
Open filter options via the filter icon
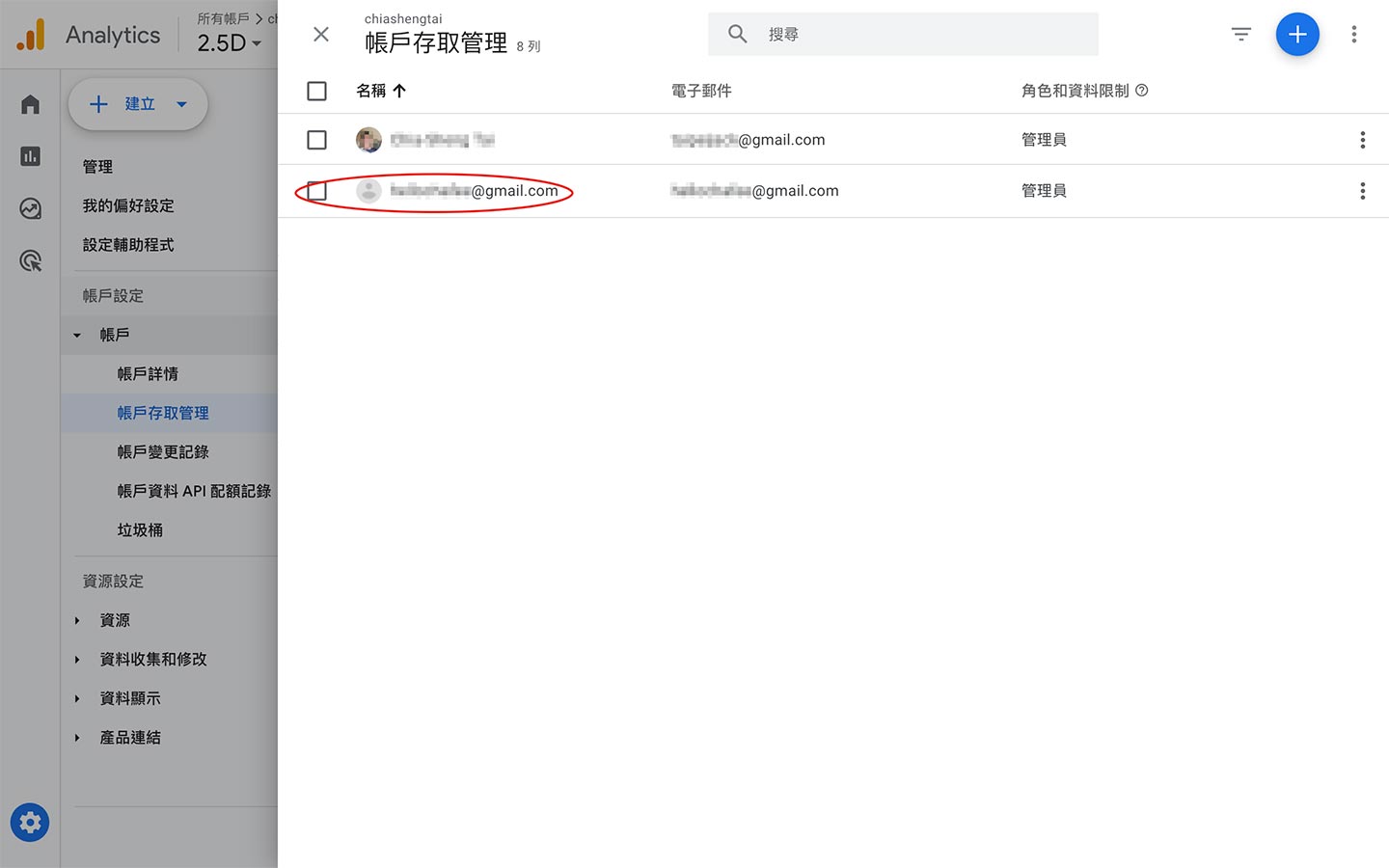1240,34
